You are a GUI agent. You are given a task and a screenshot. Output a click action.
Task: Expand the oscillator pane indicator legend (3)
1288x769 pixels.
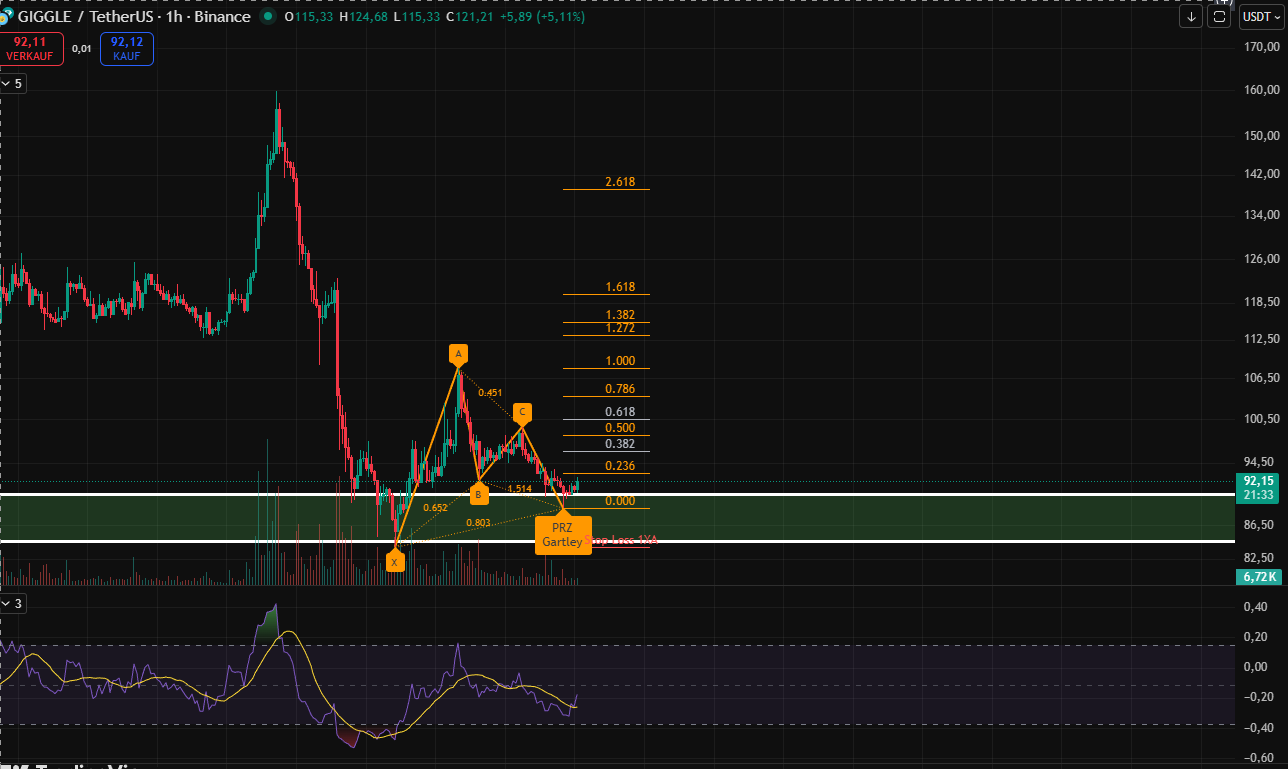pos(13,603)
